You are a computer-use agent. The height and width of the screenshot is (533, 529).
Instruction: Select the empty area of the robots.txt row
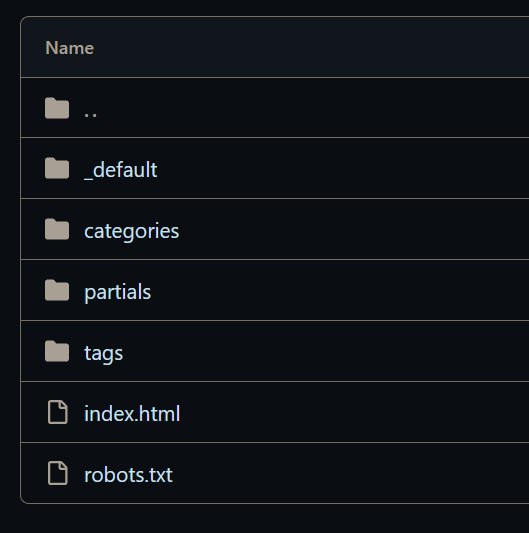[348, 473]
